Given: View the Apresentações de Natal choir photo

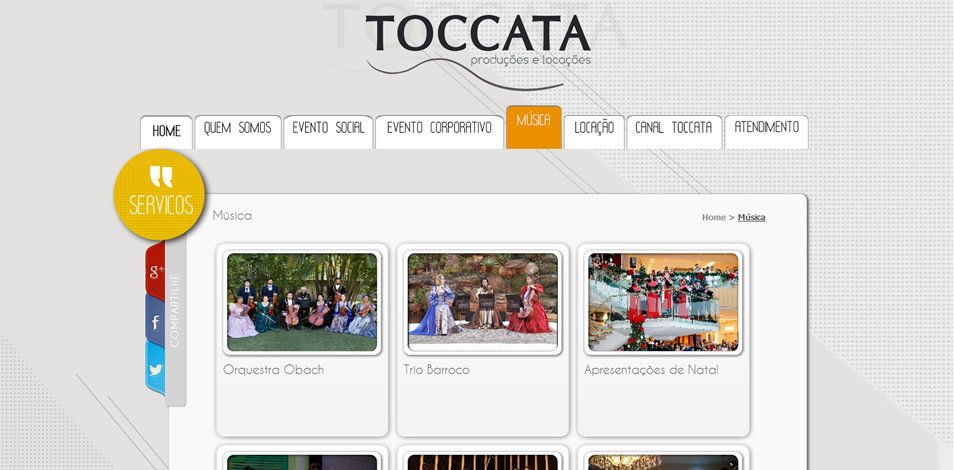Looking at the screenshot, I should tap(663, 302).
